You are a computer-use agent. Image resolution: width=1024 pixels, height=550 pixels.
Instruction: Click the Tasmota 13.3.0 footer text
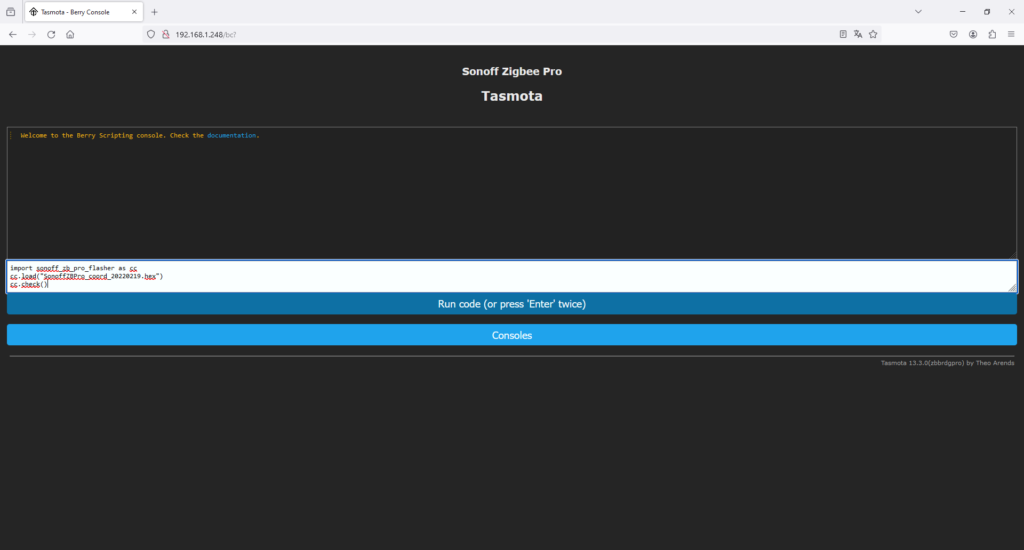click(947, 363)
